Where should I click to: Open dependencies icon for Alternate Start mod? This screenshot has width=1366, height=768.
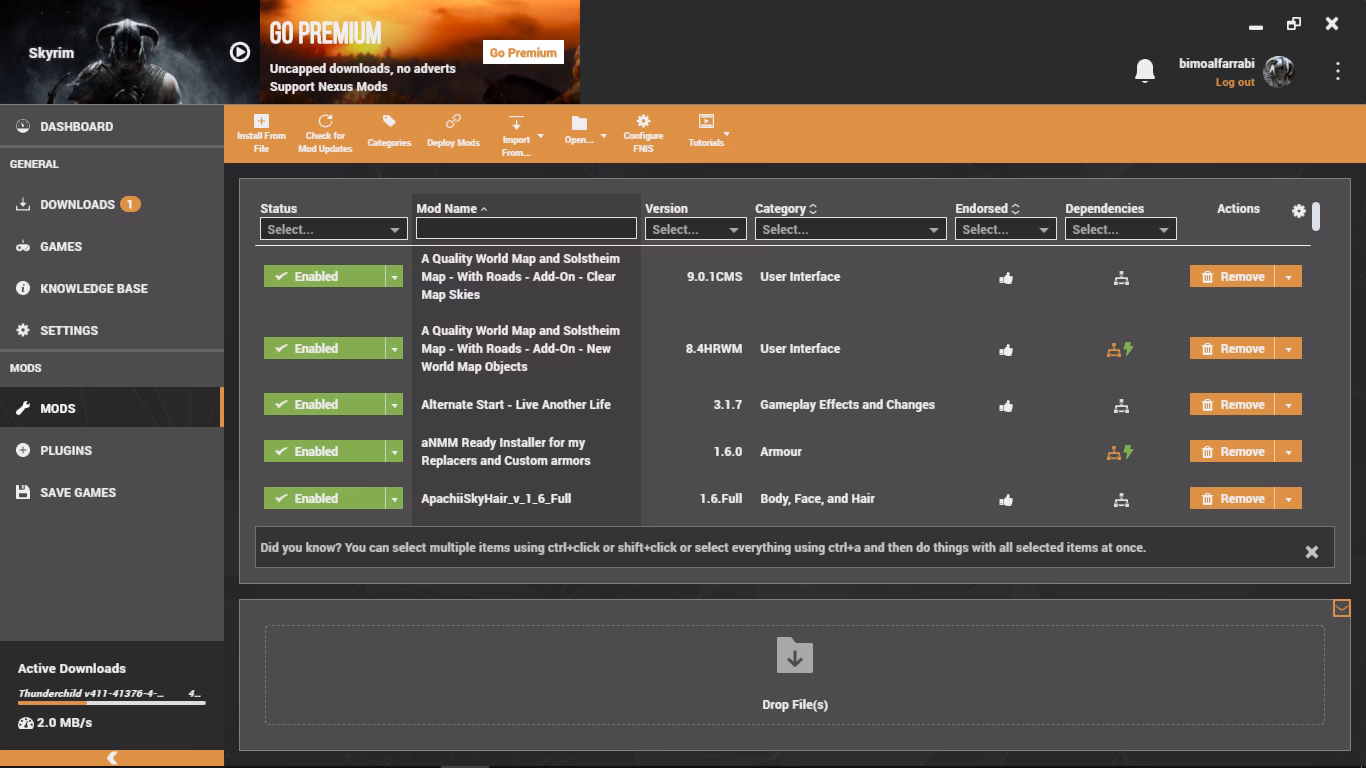pyautogui.click(x=1121, y=406)
